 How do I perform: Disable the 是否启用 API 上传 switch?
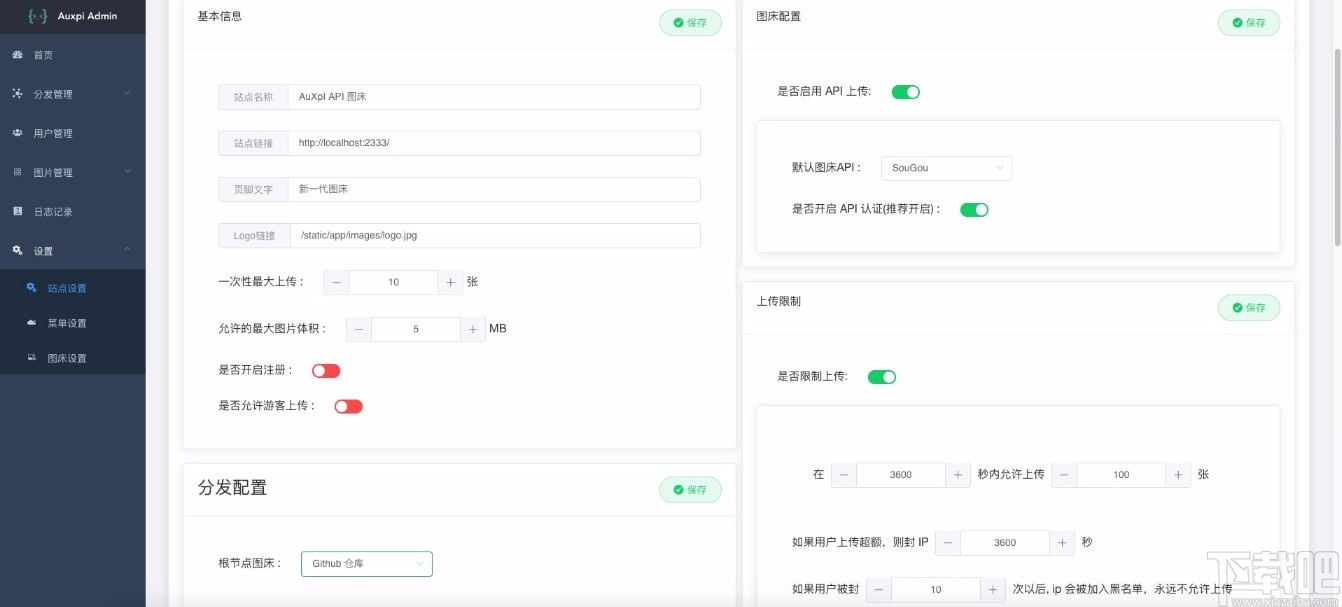point(905,91)
